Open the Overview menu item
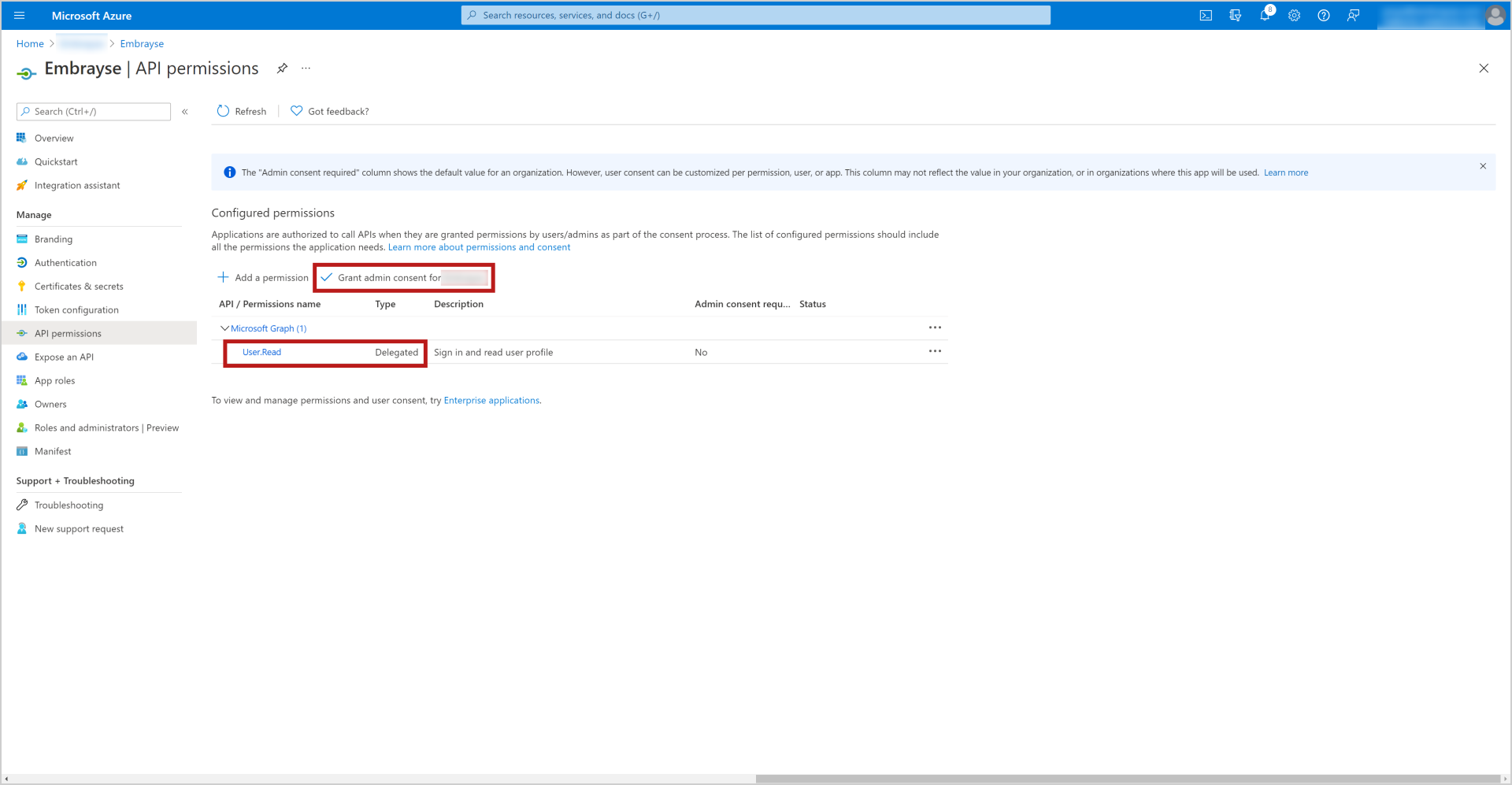 point(54,138)
